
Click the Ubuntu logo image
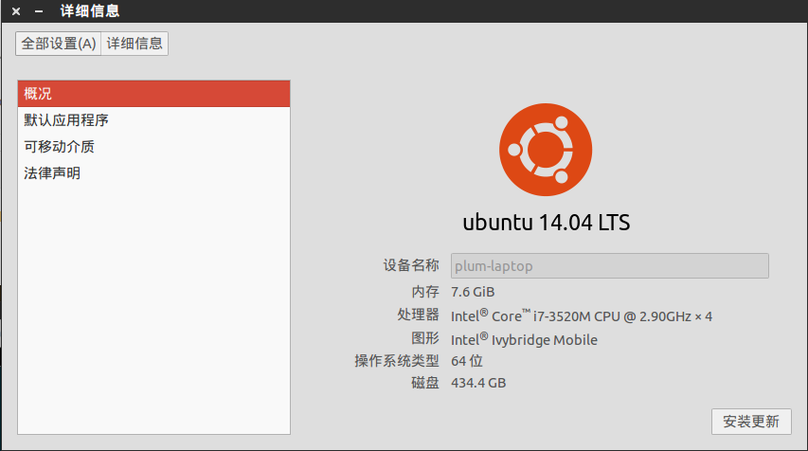[x=546, y=153]
